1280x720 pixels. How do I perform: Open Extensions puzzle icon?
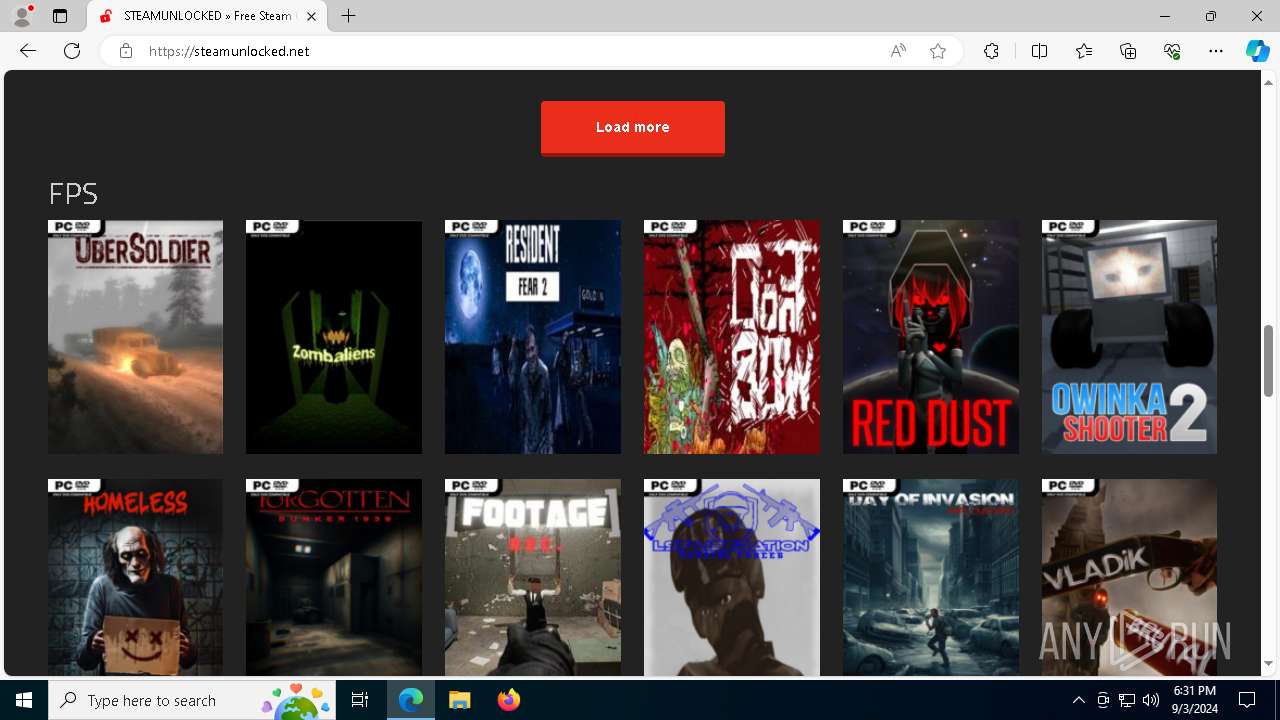(x=991, y=51)
